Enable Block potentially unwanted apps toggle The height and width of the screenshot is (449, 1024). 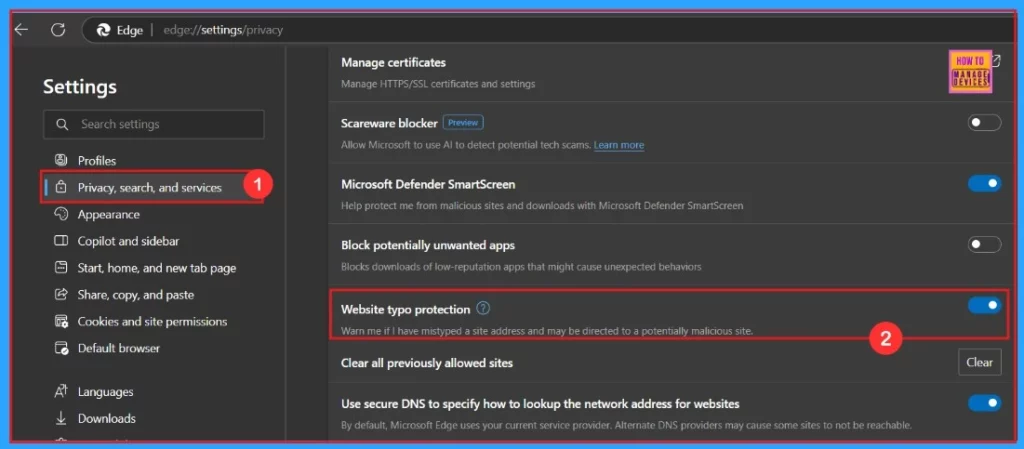coord(984,245)
